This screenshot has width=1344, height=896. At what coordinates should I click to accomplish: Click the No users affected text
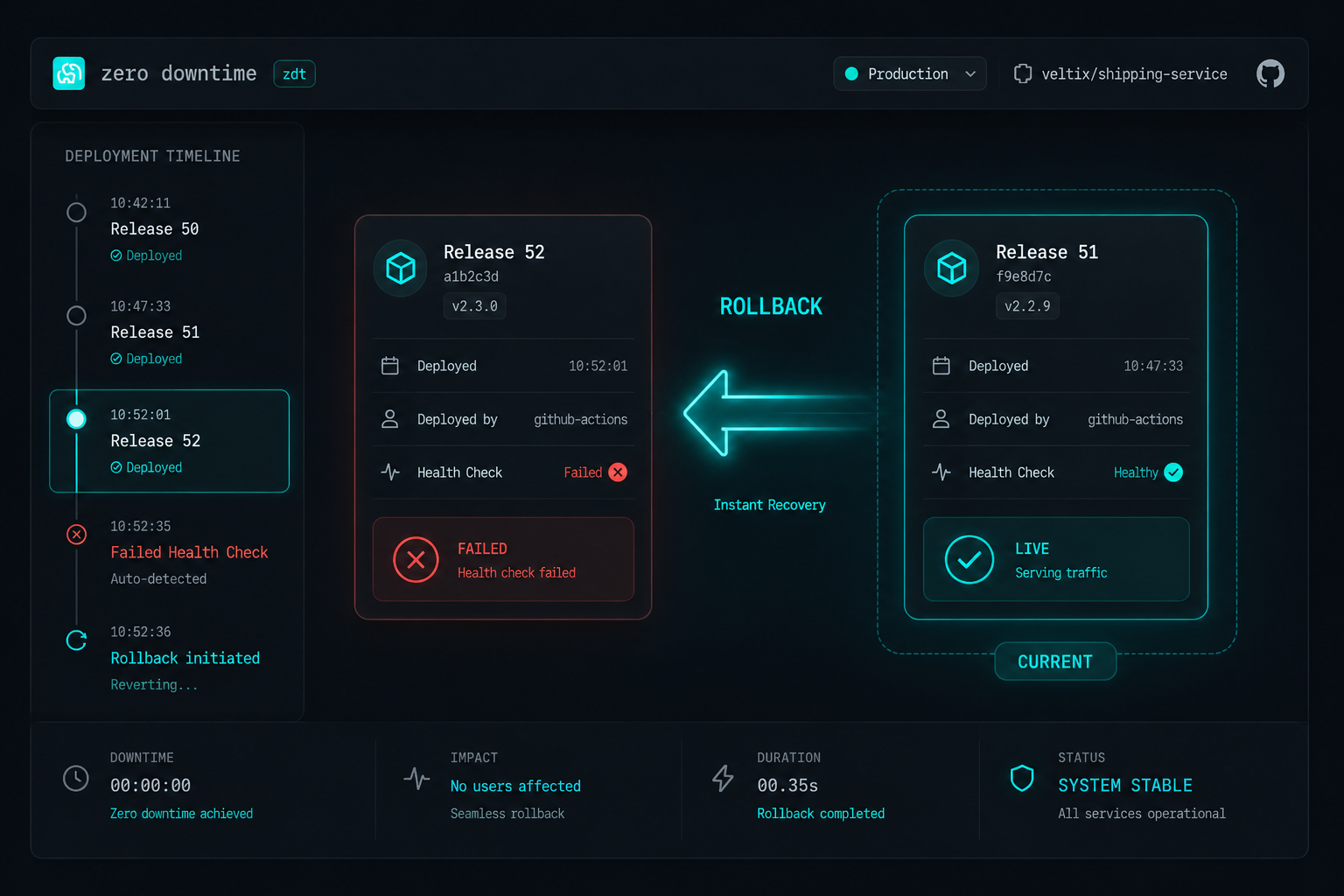(x=515, y=786)
